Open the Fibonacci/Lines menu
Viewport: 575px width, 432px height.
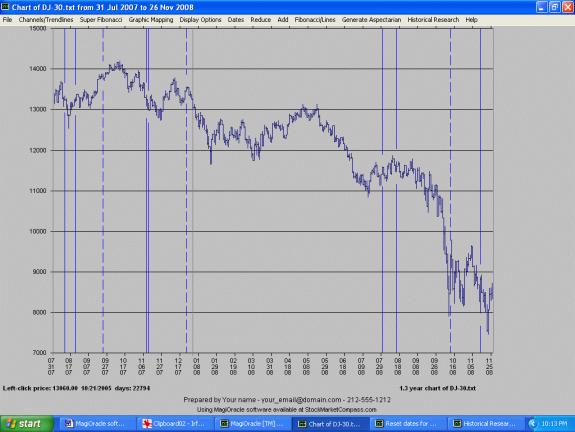click(x=315, y=20)
